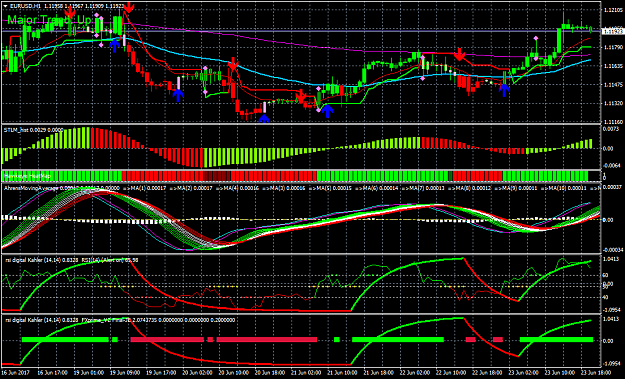The image size is (625, 379).
Task: Click the 22 Jun 02:00 time axis label
Action: (x=415, y=373)
